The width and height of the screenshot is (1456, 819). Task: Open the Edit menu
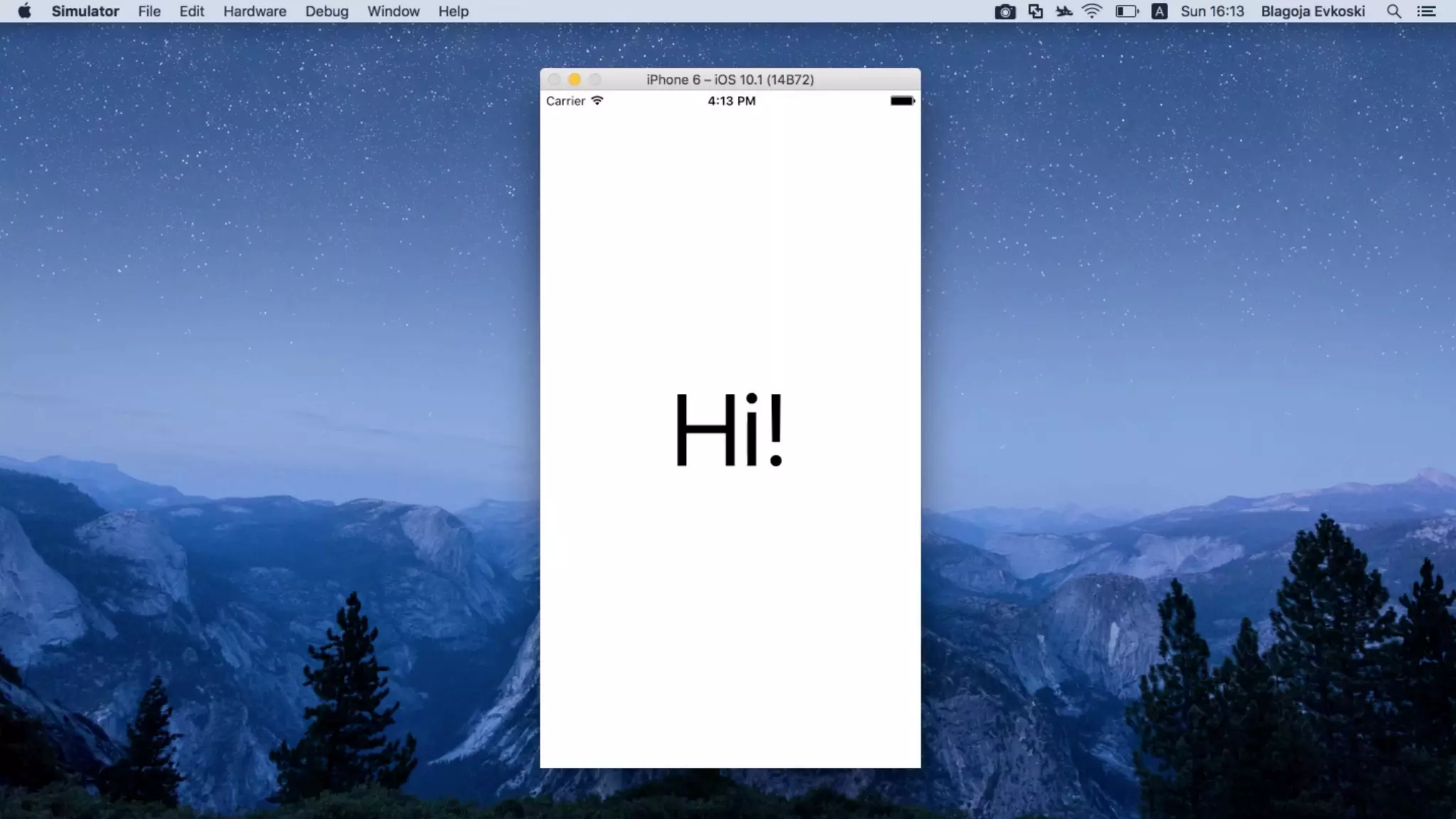(191, 11)
